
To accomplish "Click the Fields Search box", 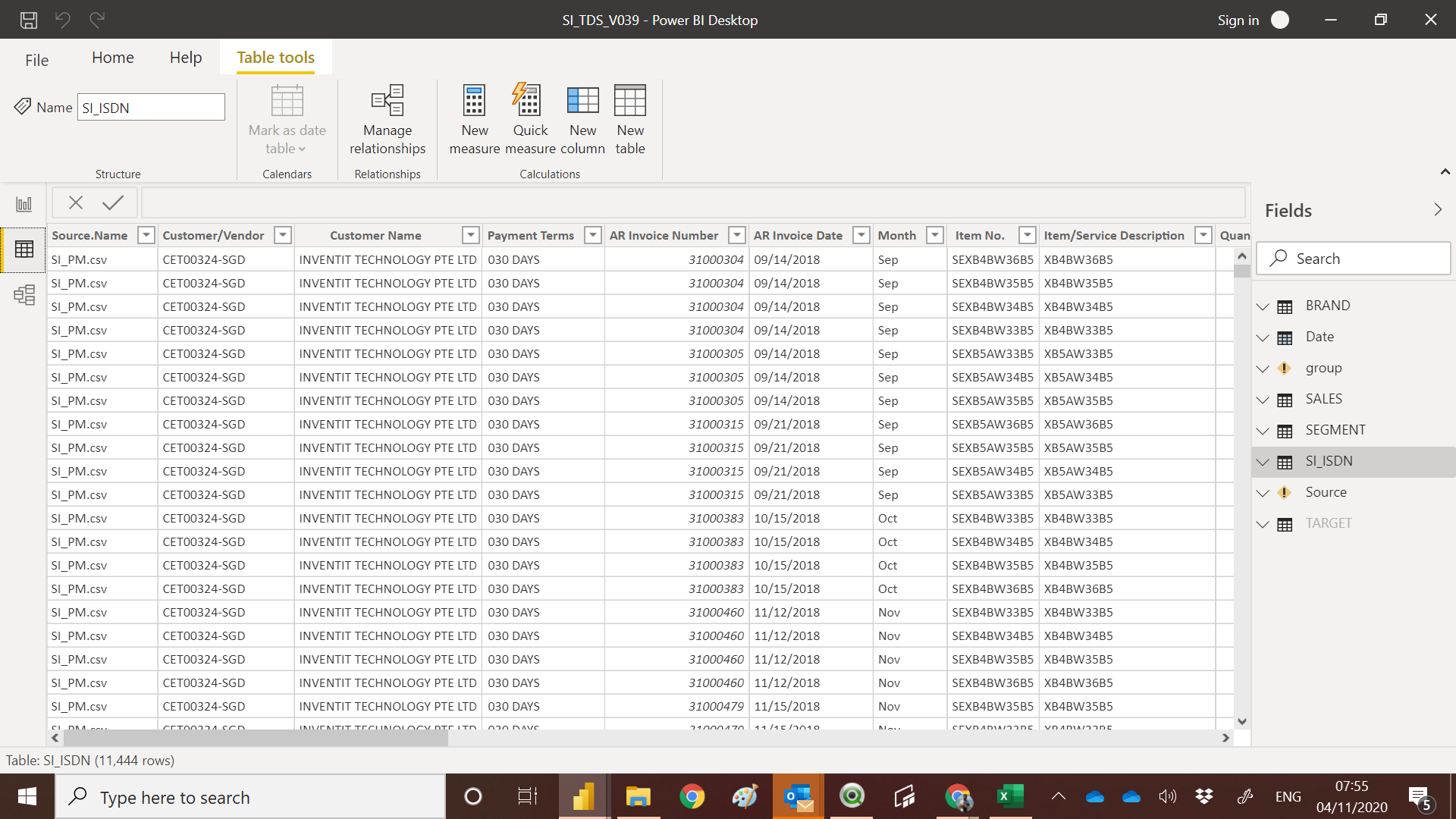I will click(1354, 259).
